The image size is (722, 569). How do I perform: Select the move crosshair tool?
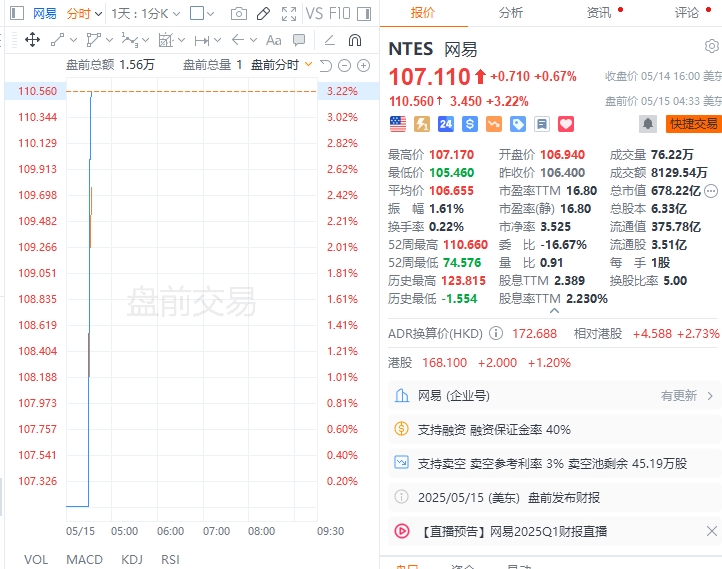(32, 40)
